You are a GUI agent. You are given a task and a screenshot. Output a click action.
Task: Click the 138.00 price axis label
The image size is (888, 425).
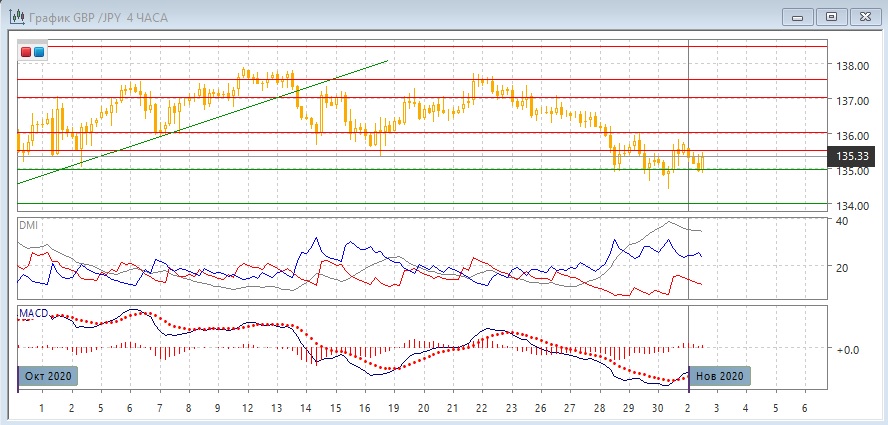coord(852,66)
